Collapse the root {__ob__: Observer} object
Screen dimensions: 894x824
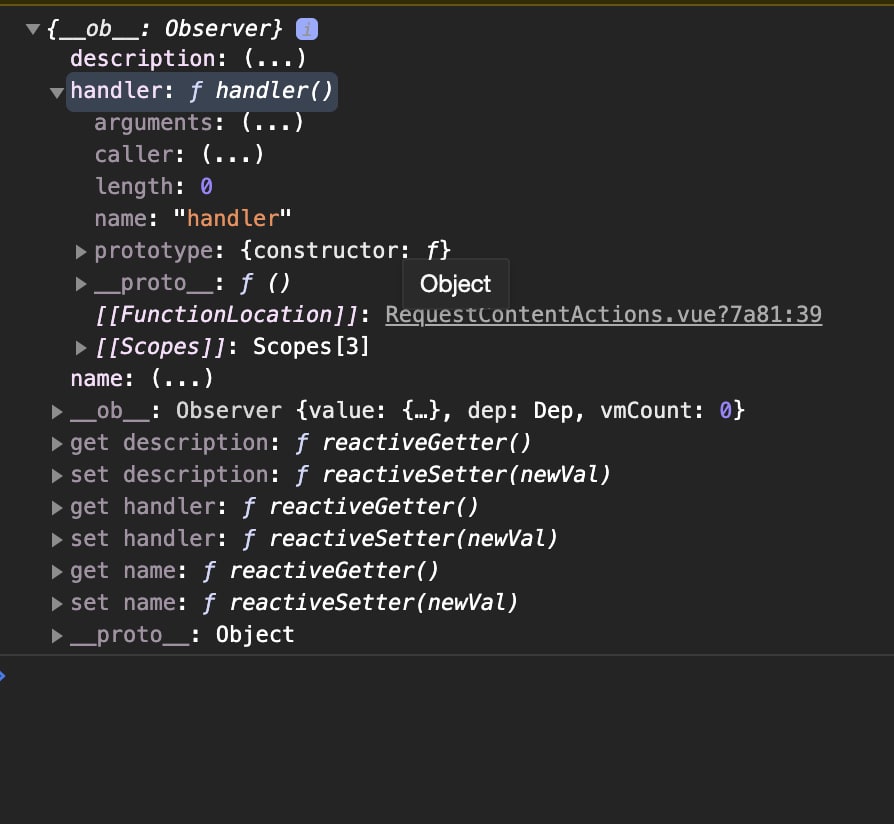point(33,29)
